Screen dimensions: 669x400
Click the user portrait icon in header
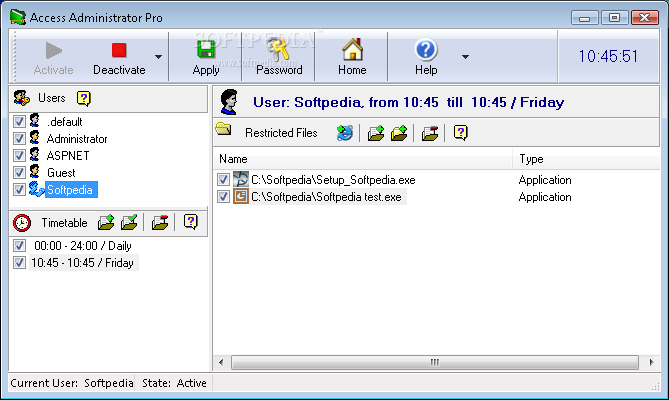tap(229, 102)
